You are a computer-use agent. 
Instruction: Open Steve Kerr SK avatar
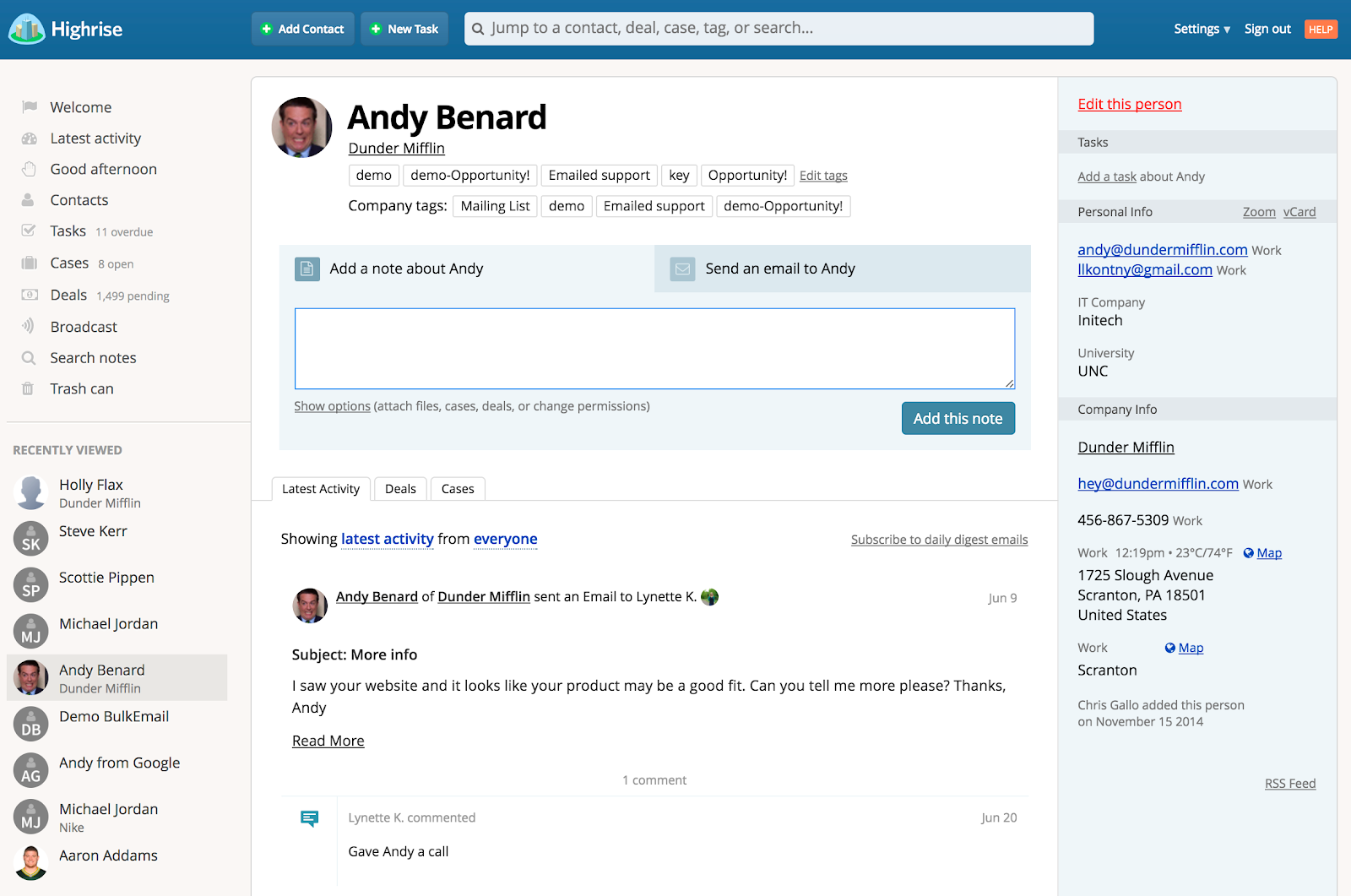pos(31,539)
